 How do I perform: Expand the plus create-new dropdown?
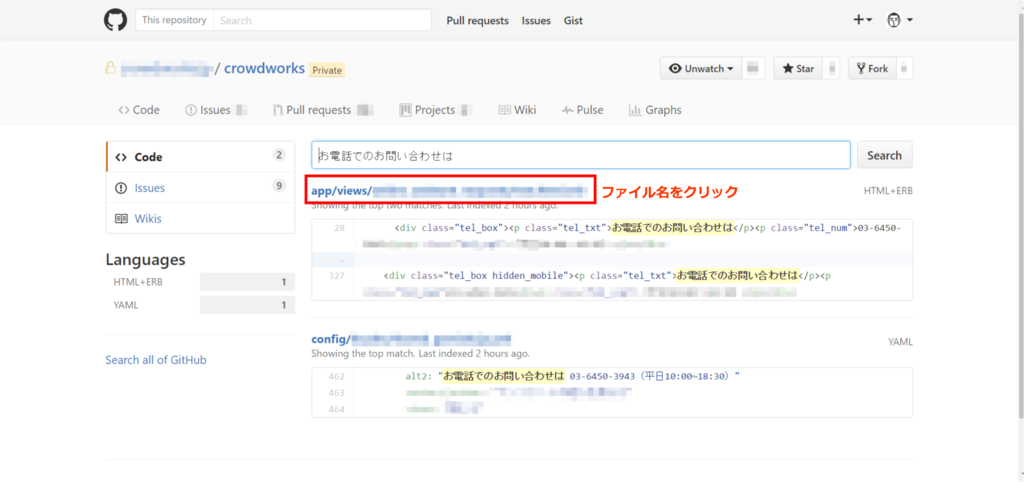click(862, 20)
